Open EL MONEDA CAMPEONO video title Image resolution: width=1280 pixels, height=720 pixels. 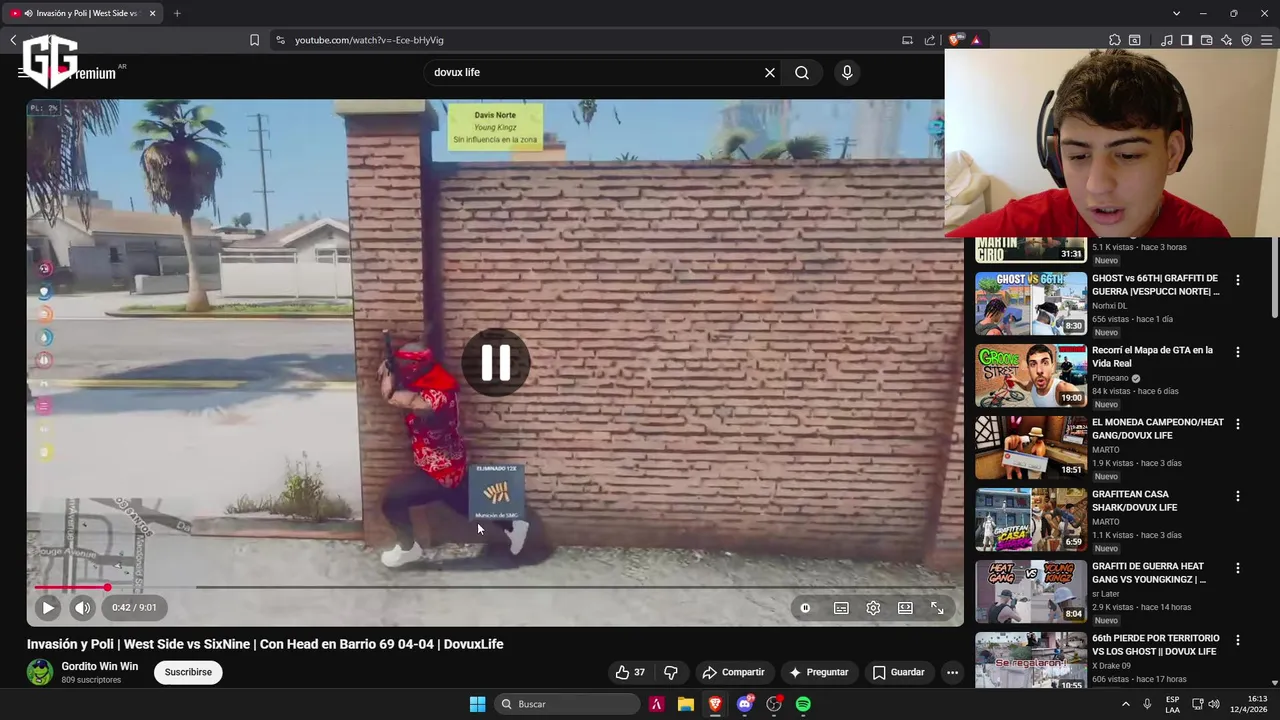pos(1157,429)
